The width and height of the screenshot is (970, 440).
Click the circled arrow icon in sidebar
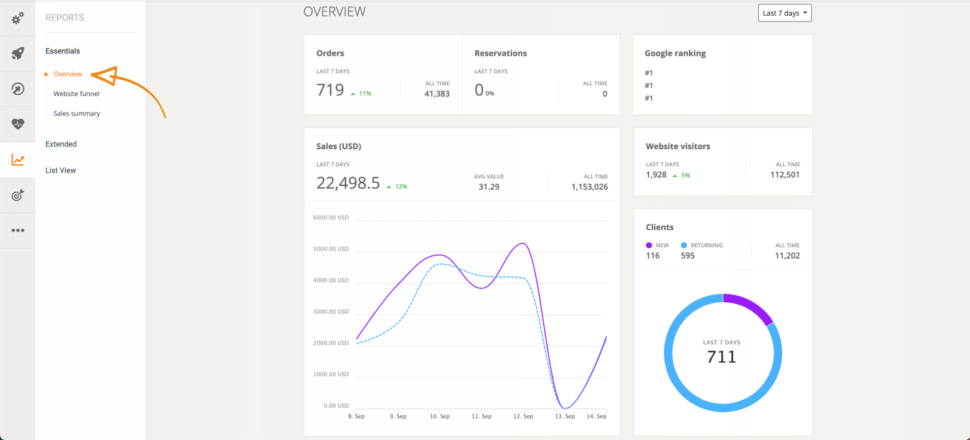pos(17,89)
